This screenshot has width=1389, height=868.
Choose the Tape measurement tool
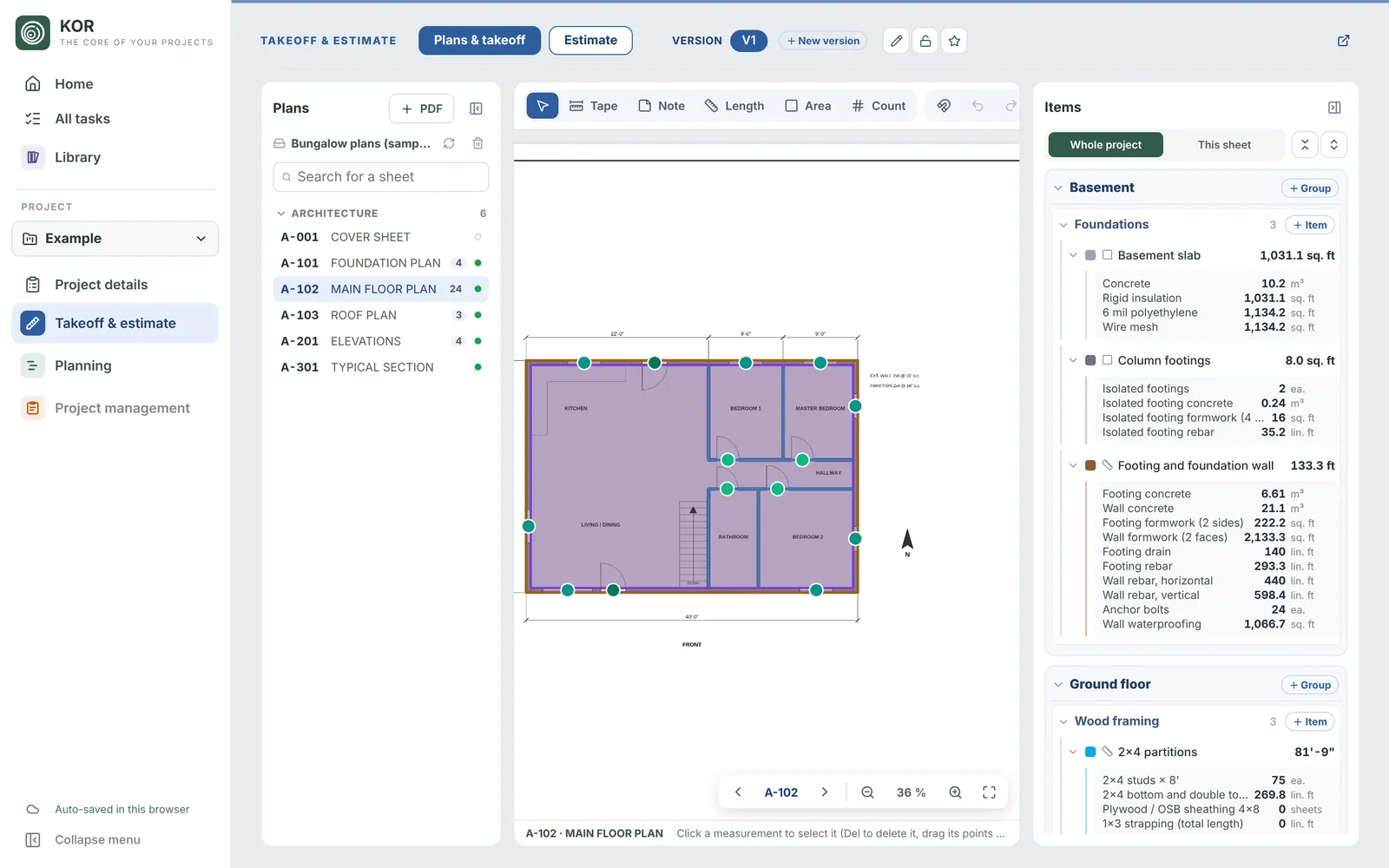pos(594,106)
